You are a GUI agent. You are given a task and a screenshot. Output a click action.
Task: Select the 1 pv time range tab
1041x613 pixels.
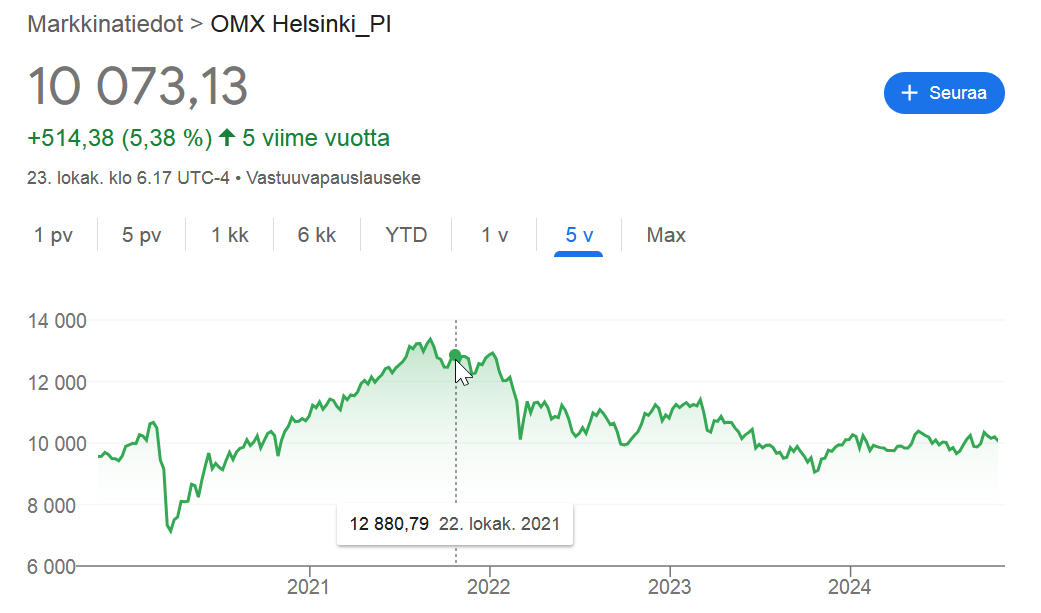(x=53, y=235)
